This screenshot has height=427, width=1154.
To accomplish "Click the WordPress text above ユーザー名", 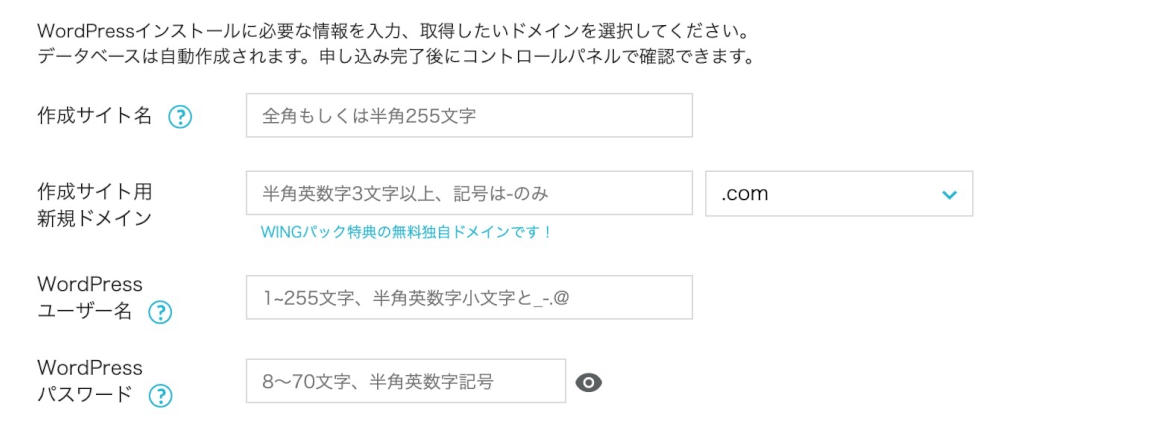I will pyautogui.click(x=90, y=284).
